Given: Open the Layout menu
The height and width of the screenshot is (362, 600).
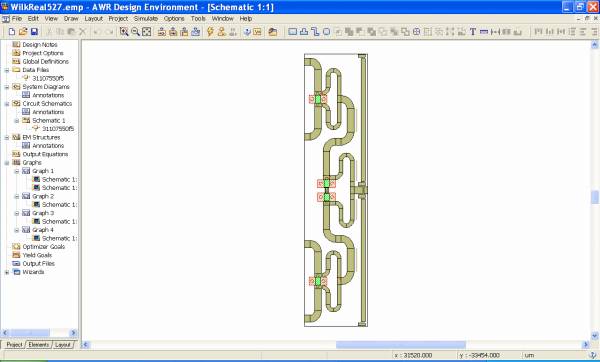Looking at the screenshot, I should click(93, 18).
